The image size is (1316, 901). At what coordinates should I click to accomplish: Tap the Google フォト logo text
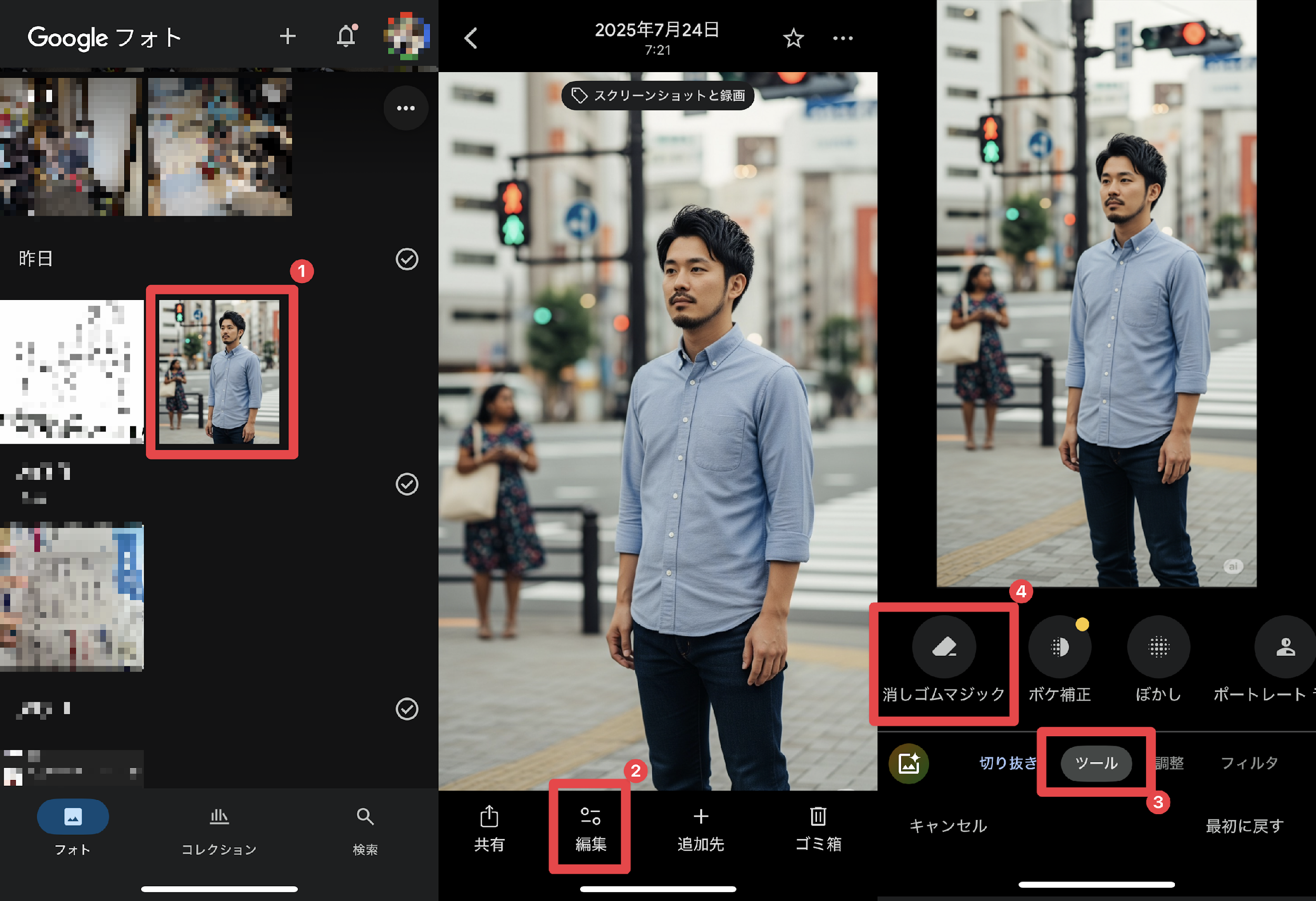(x=105, y=37)
